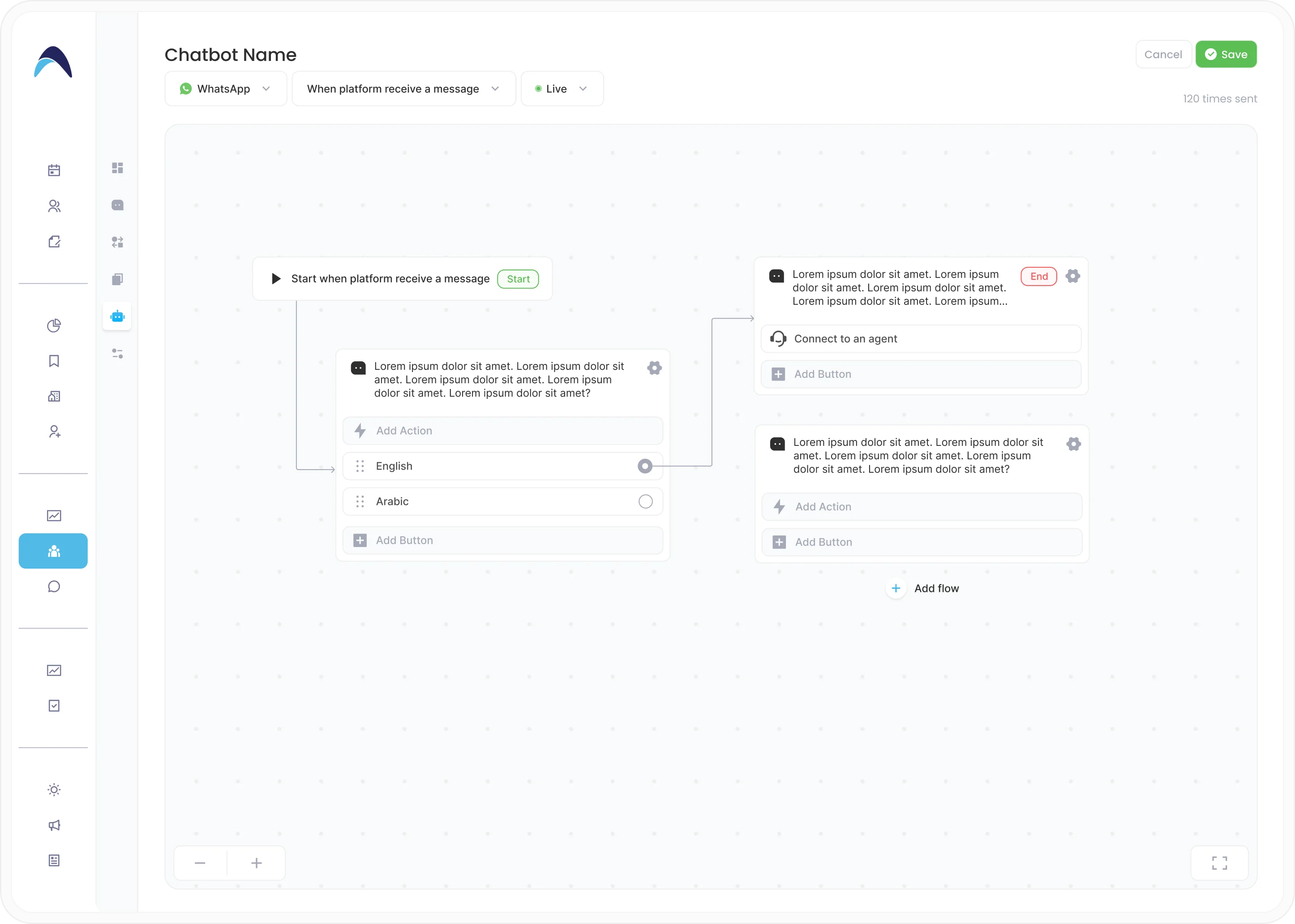Open the copy templates icon in secondary sidebar
The width and height of the screenshot is (1295, 924).
click(x=118, y=279)
